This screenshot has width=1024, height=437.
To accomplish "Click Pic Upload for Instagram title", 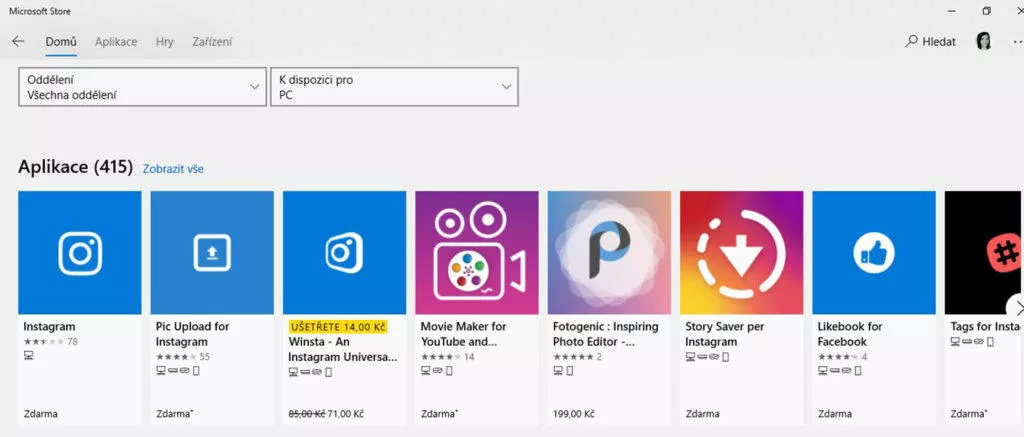I will [193, 334].
